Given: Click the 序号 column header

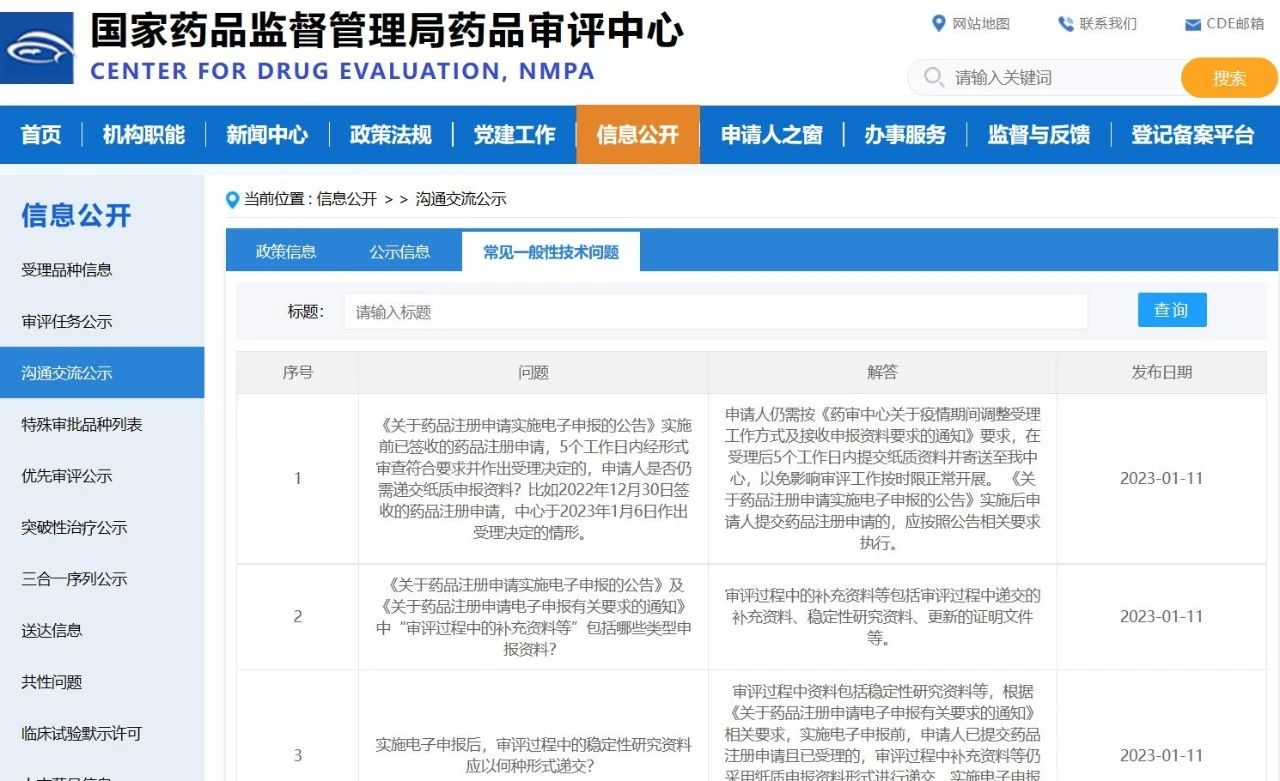Looking at the screenshot, I should [297, 372].
